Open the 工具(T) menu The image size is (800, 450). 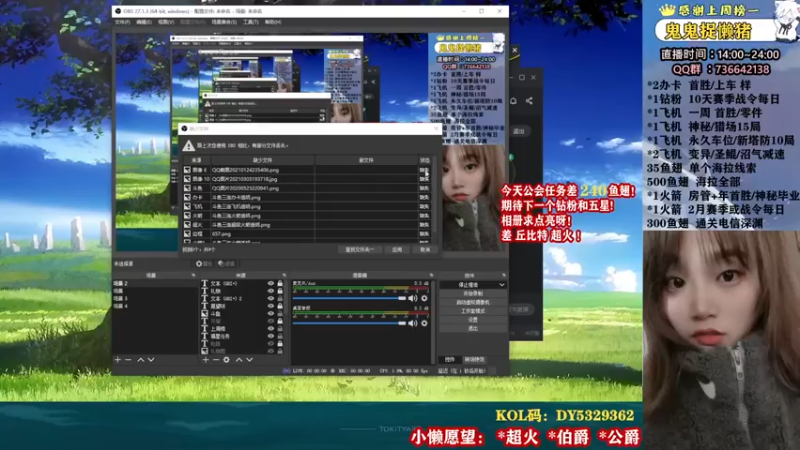click(x=251, y=22)
